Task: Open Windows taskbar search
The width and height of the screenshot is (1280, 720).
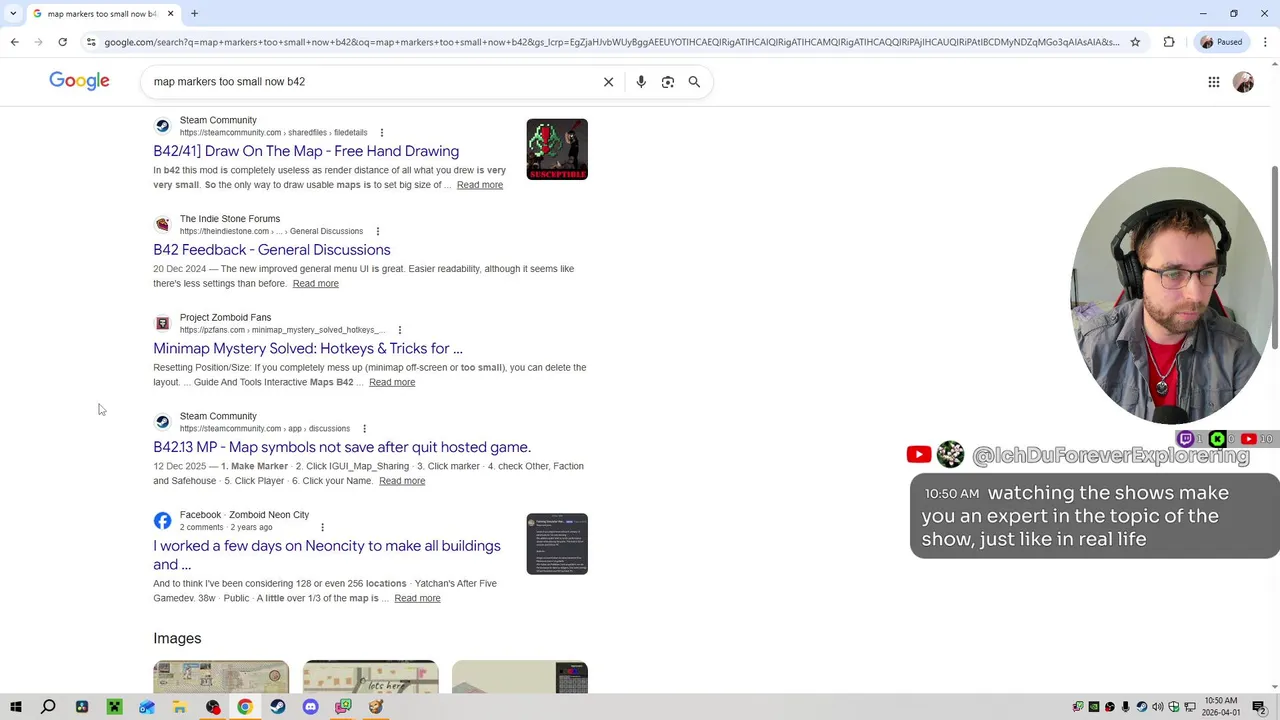Action: pyautogui.click(x=48, y=707)
